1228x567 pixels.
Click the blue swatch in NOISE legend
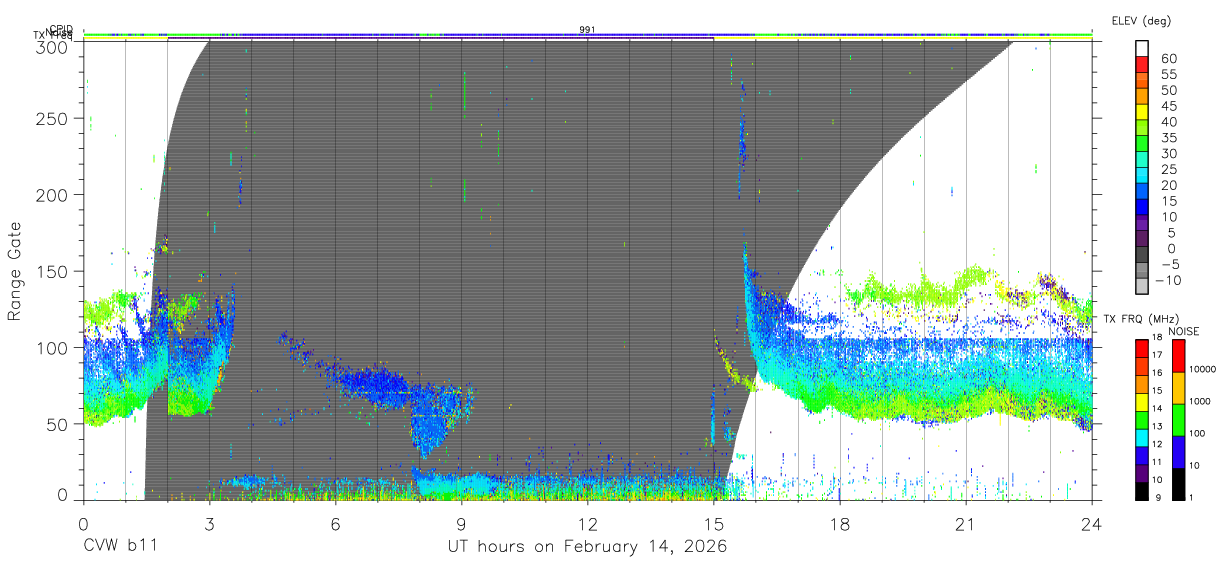[x=1178, y=450]
